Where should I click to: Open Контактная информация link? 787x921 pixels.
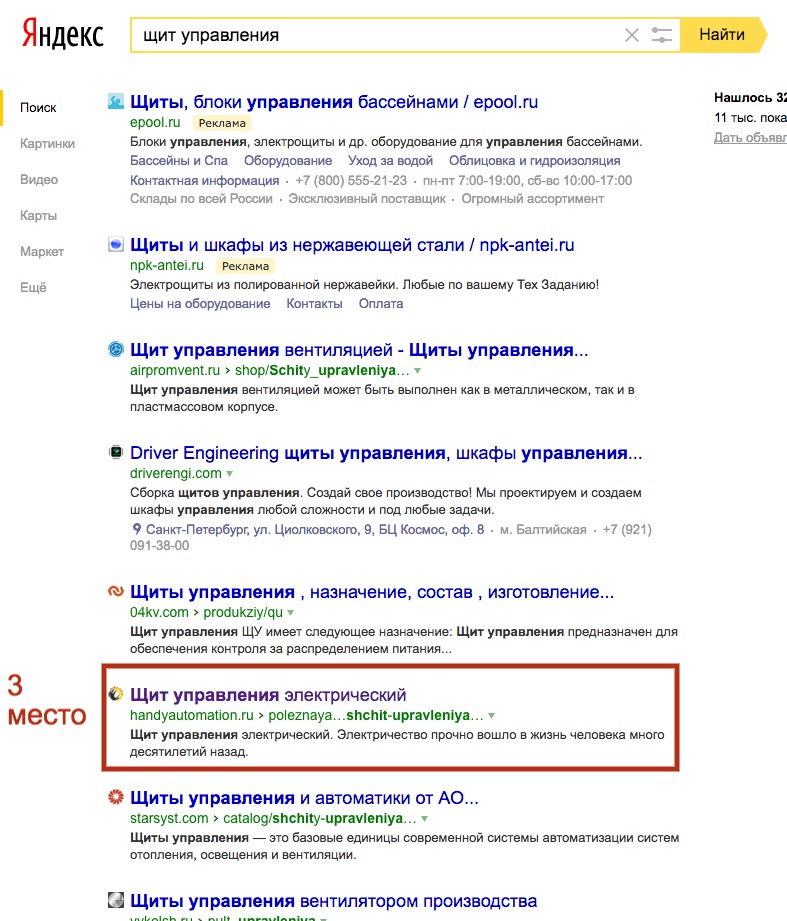(204, 180)
